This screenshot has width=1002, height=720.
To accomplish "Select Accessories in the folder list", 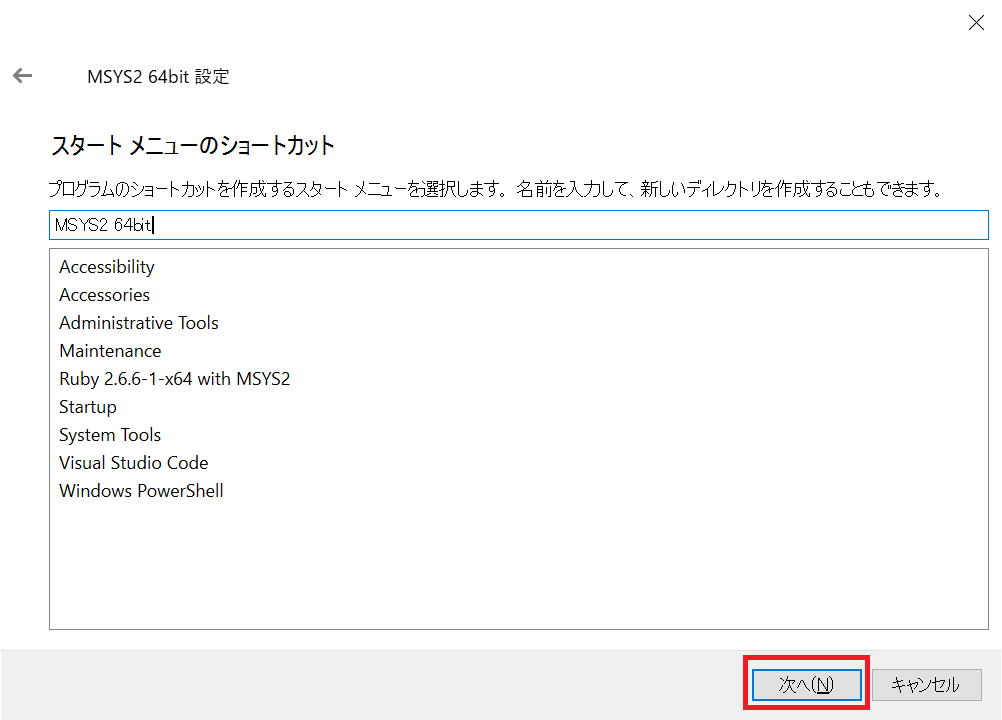I will [105, 295].
